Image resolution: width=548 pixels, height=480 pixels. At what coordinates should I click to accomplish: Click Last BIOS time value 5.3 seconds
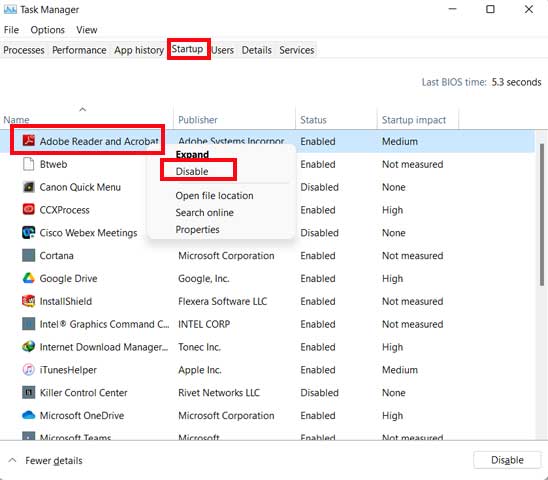pos(516,82)
